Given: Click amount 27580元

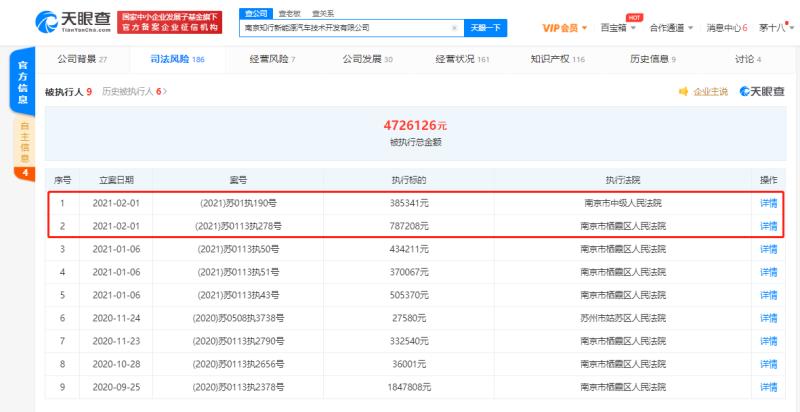Looking at the screenshot, I should point(409,318).
